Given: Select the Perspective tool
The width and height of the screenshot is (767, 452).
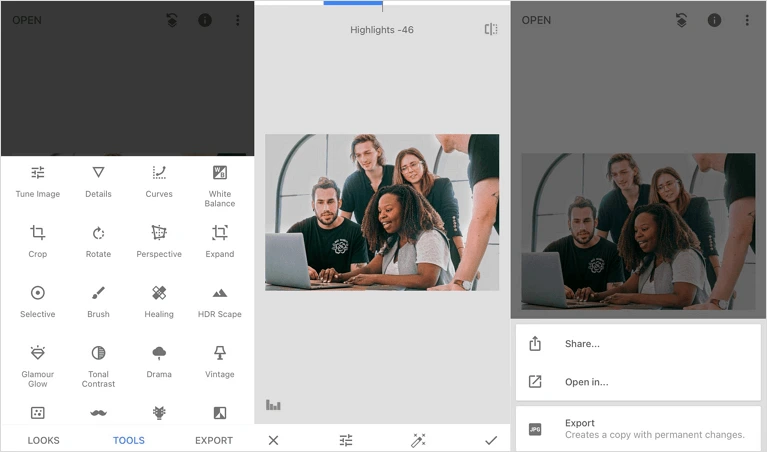Looking at the screenshot, I should [159, 241].
